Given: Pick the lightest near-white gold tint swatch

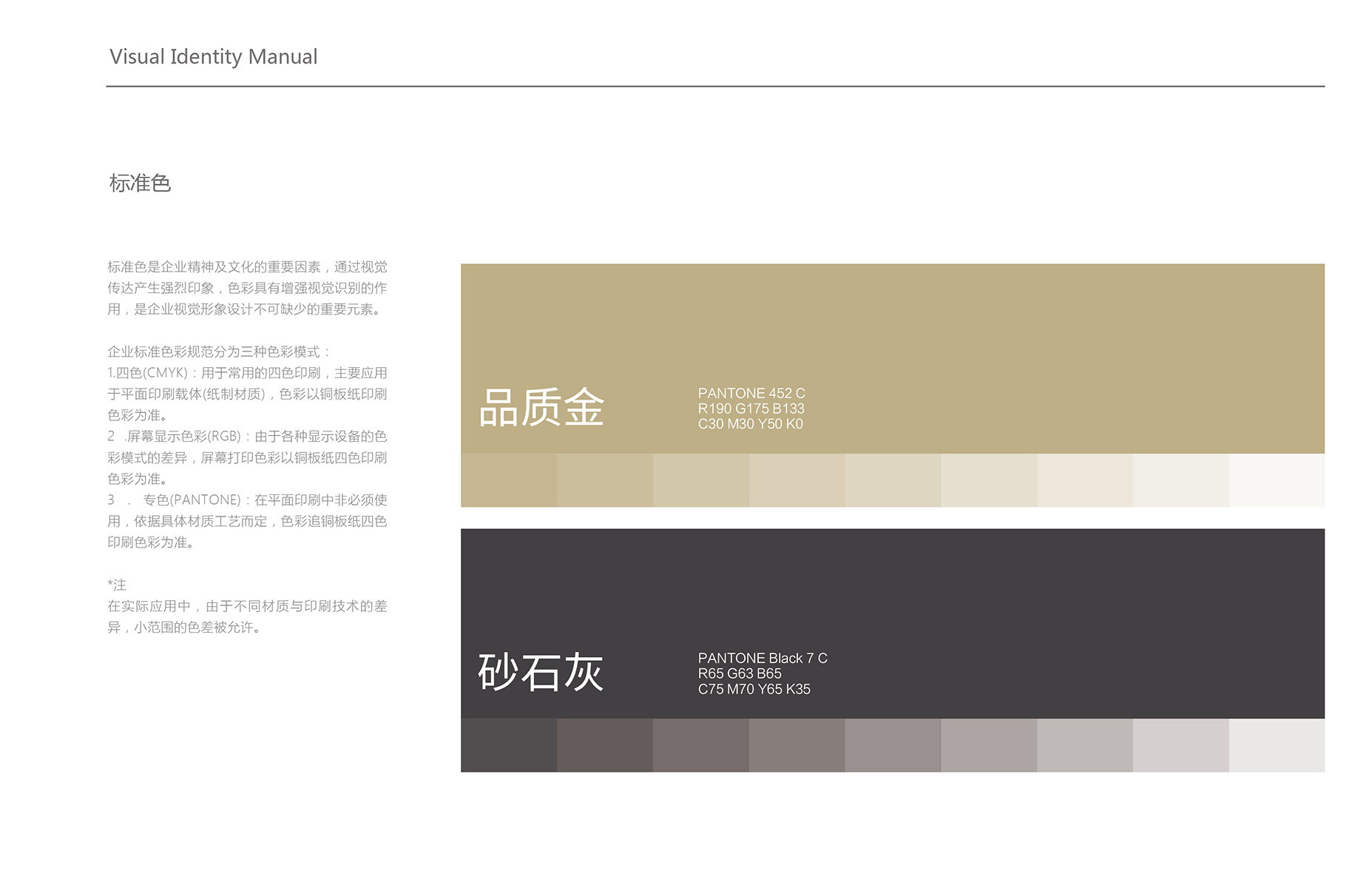Looking at the screenshot, I should 1277,480.
